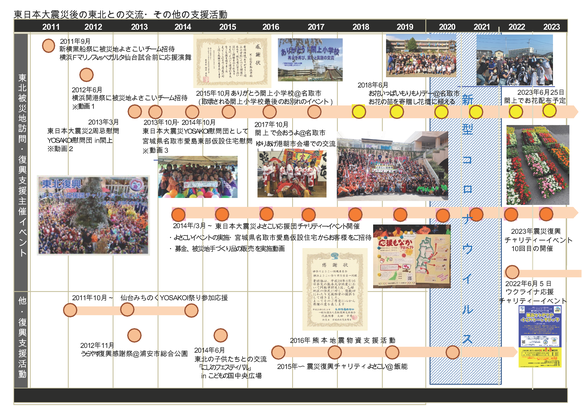Viewport: 582px width, 412px height.
Task: Select the 2016年 熊本地震物資支援活動 text
Action: [x=343, y=340]
